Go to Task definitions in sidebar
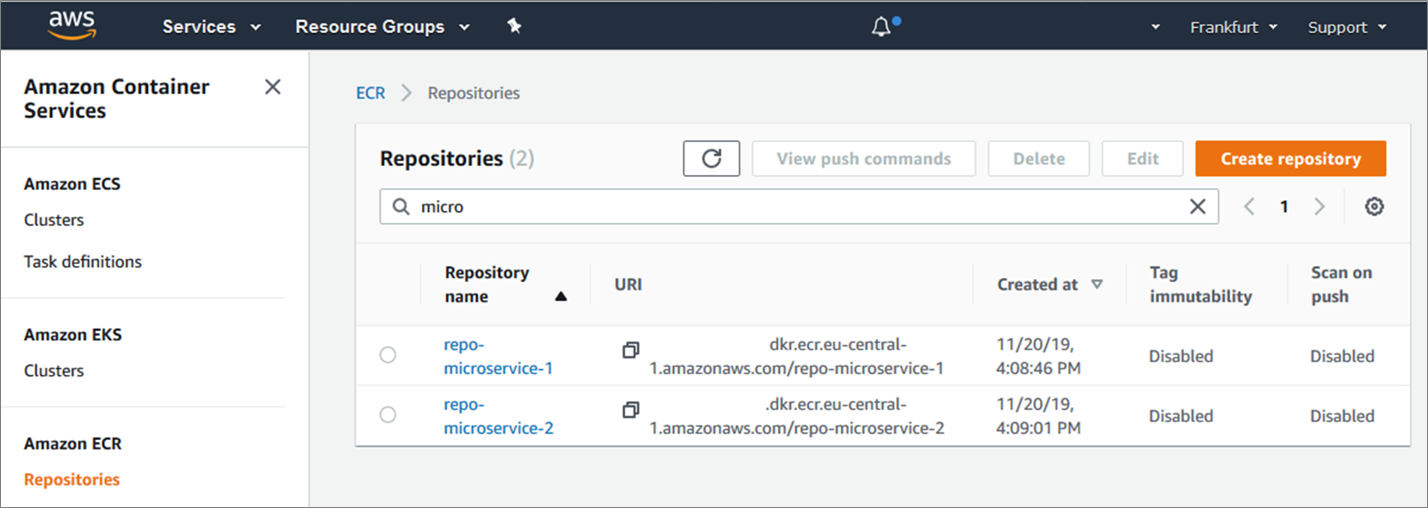Viewport: 1428px width, 508px height. [x=83, y=262]
